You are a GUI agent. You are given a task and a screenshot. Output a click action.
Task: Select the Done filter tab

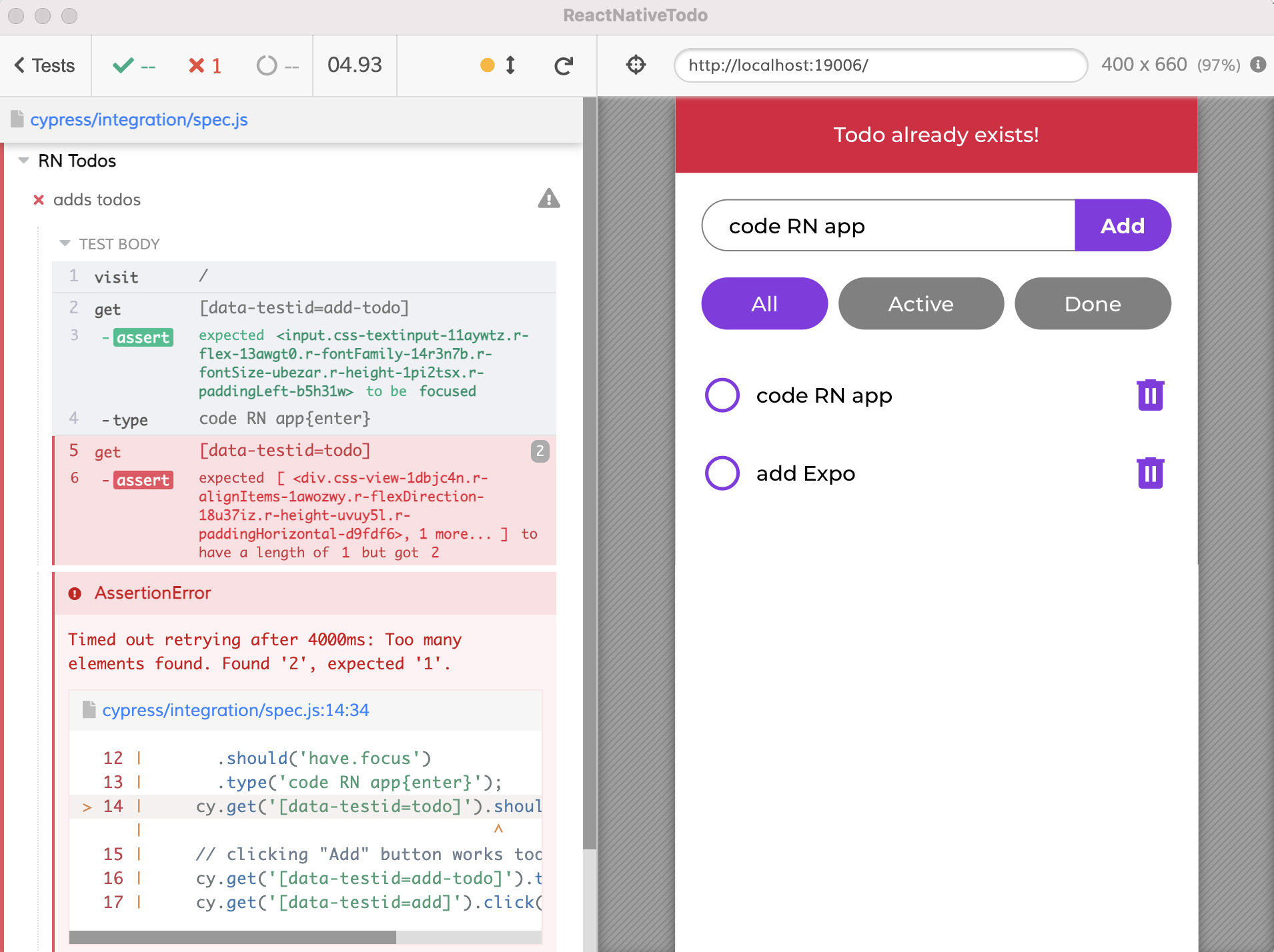coord(1093,303)
